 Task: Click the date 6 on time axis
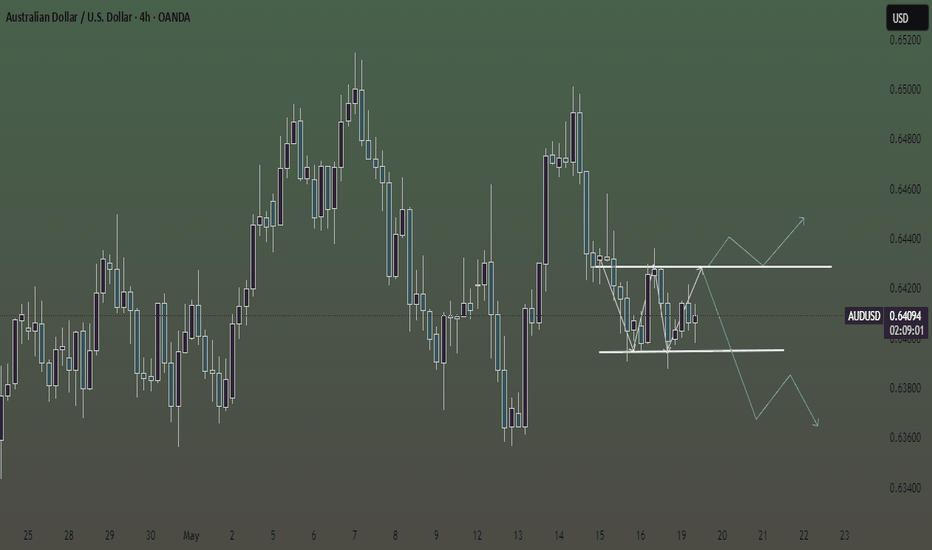(313, 536)
